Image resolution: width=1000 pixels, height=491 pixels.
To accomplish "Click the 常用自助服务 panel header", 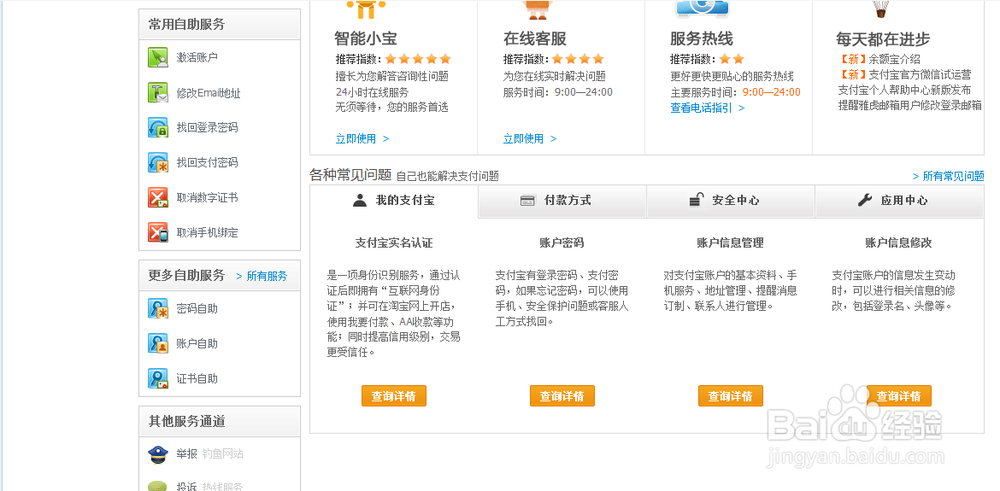I will (x=219, y=25).
